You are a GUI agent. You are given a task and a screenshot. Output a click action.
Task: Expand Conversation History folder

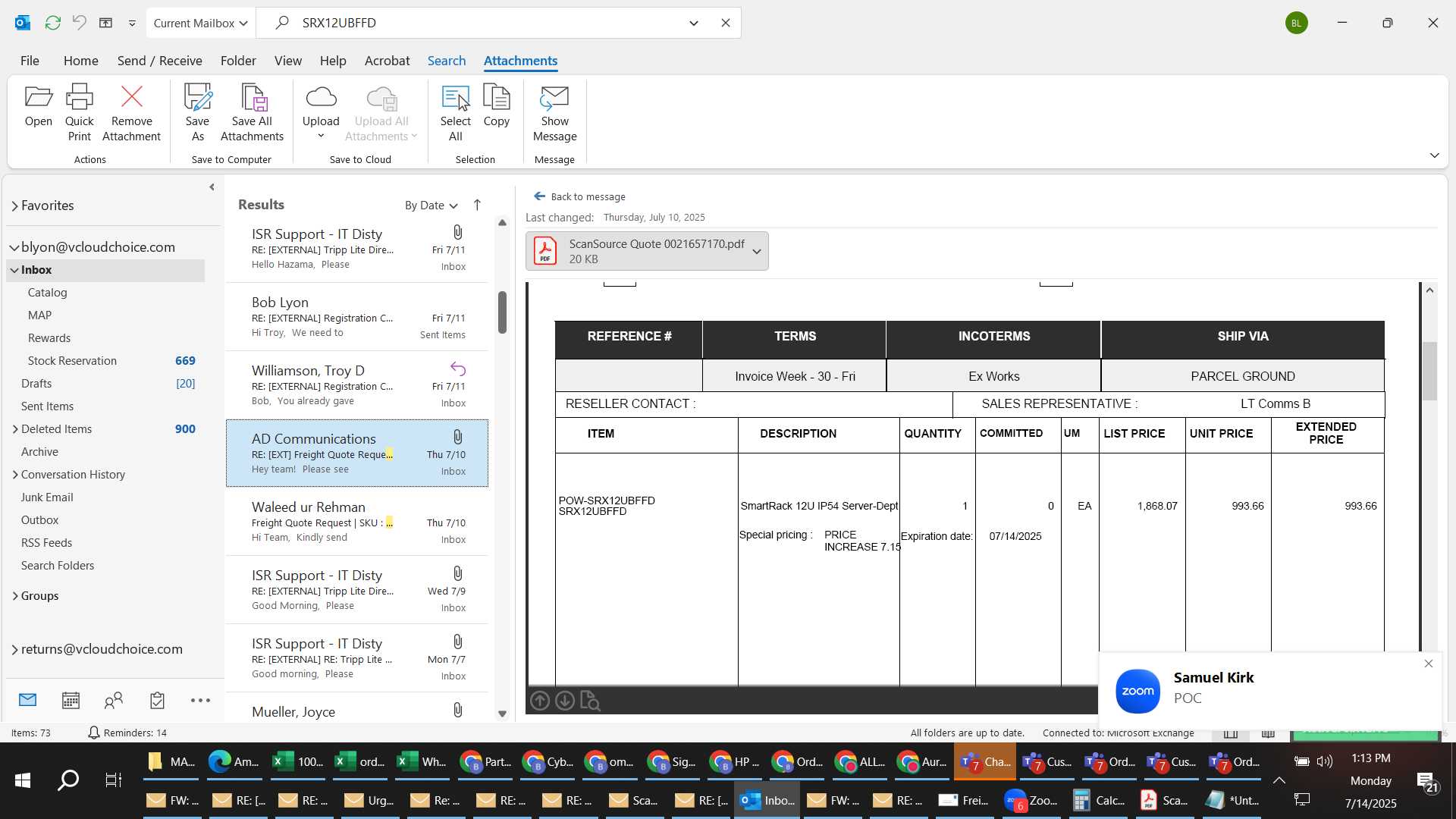coord(15,475)
